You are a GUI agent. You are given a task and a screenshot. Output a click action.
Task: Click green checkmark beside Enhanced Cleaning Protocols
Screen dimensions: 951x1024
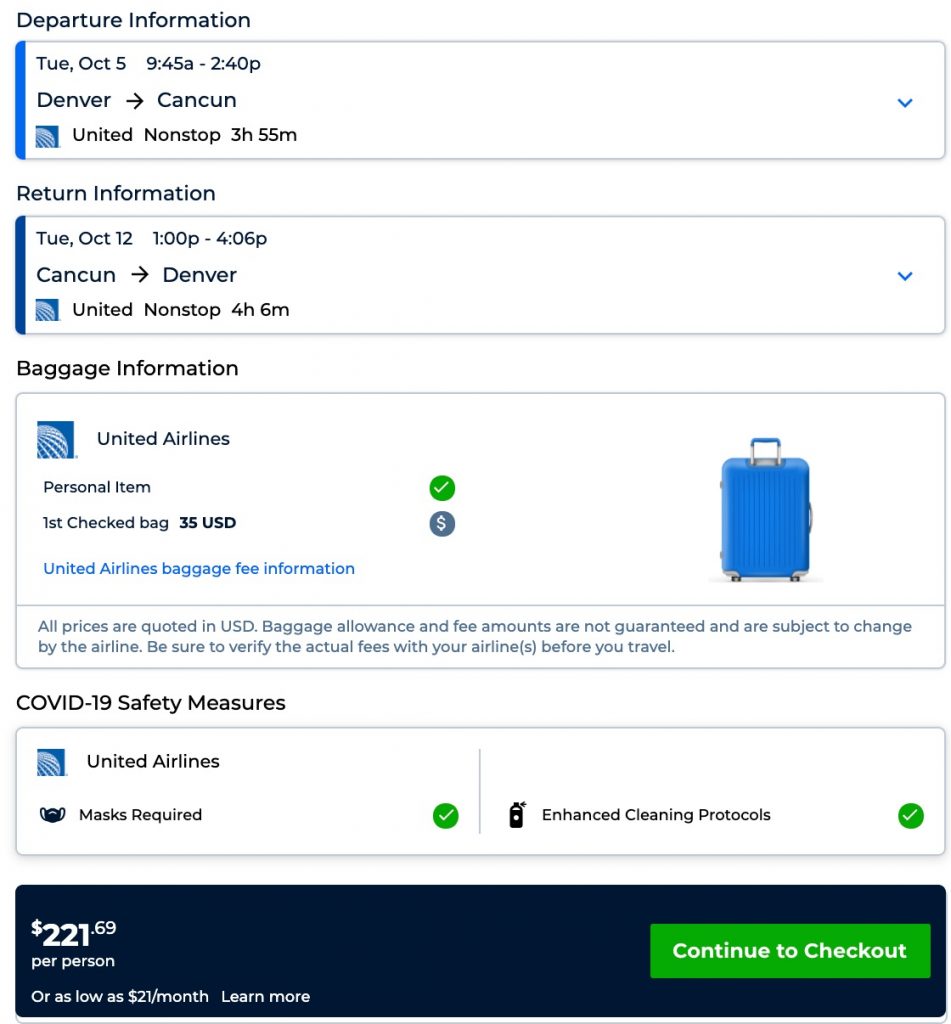910,816
